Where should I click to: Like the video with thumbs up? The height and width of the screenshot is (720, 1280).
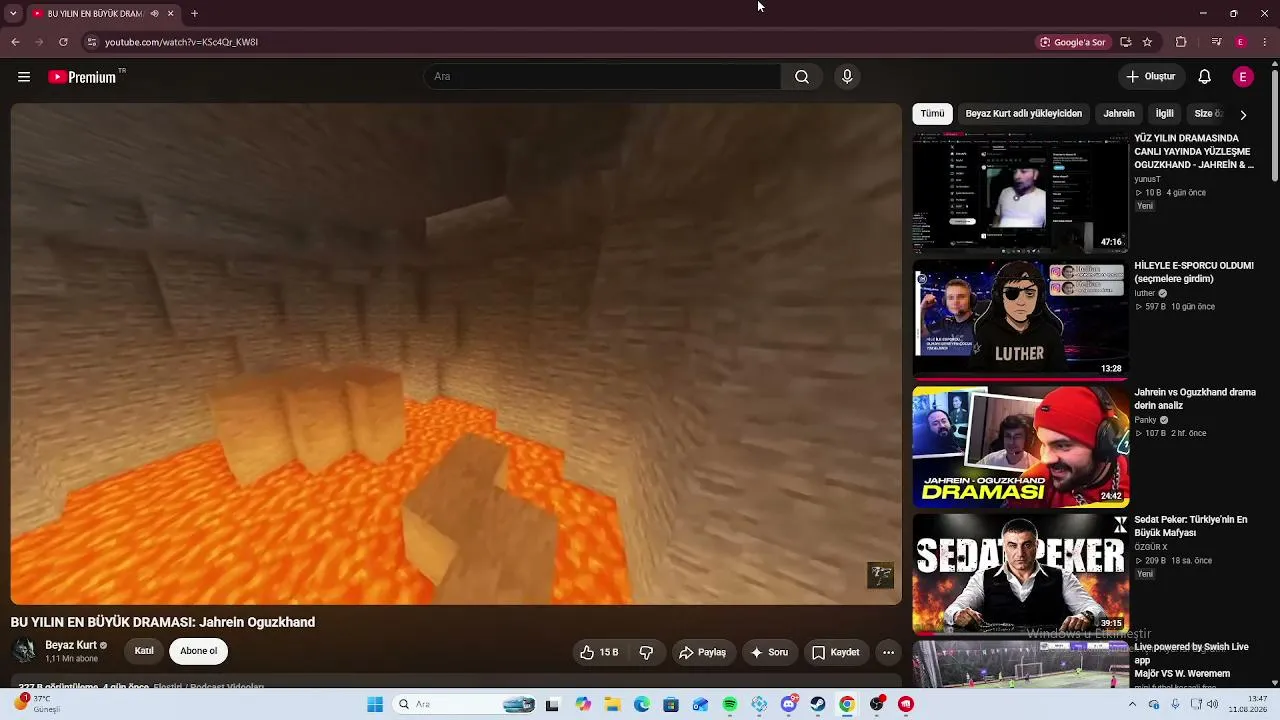click(x=598, y=652)
